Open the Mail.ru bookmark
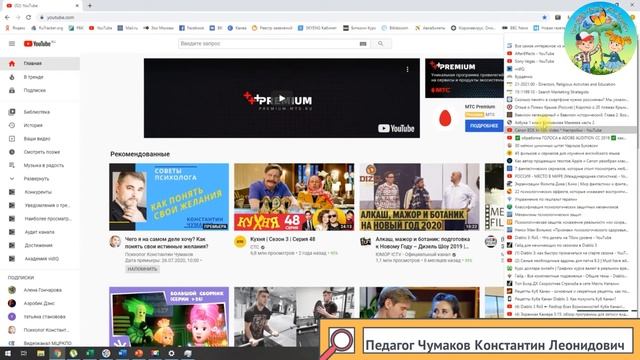Viewport: 640px width, 360px height. coord(128,28)
